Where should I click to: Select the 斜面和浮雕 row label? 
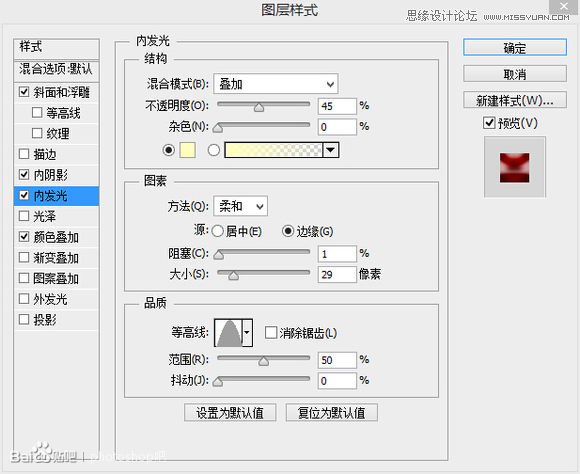click(x=61, y=92)
